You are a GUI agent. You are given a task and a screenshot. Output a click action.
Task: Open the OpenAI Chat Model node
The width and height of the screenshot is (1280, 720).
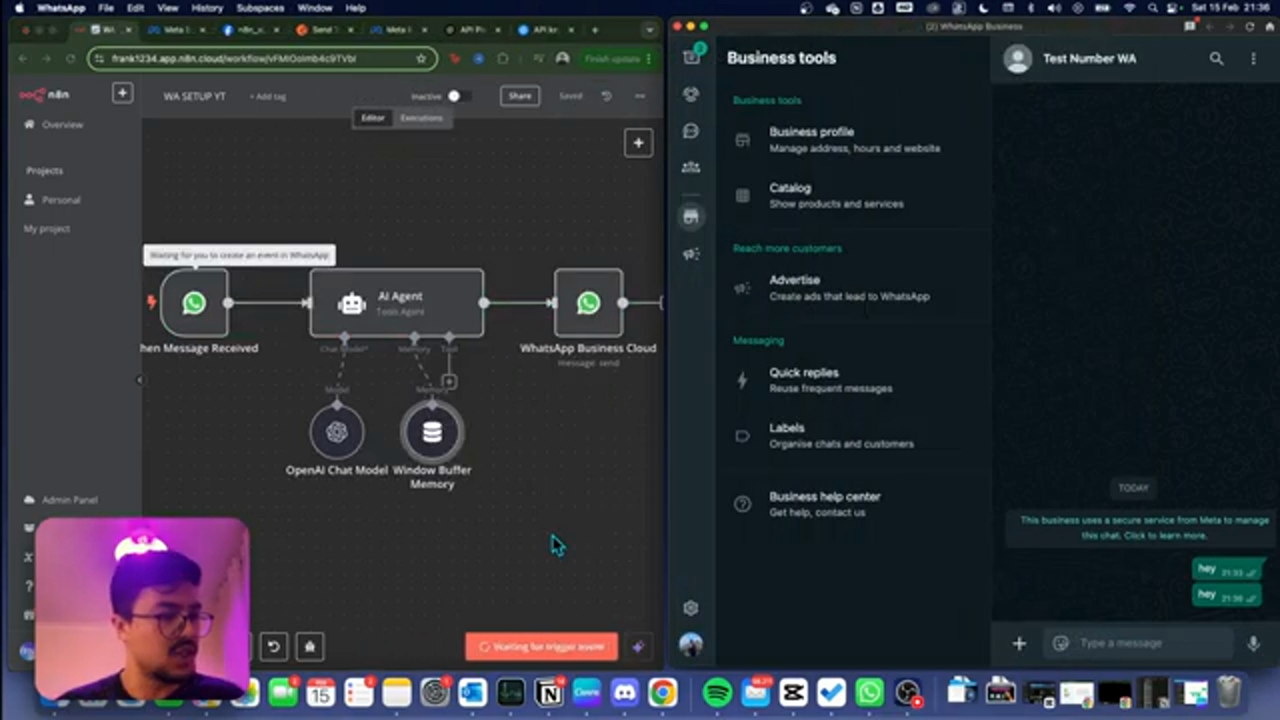(337, 432)
